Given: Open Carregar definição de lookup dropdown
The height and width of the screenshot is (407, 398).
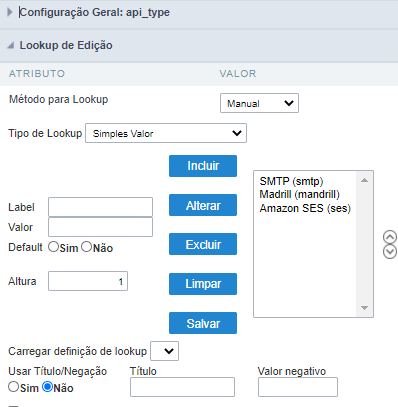Looking at the screenshot, I should (x=165, y=351).
